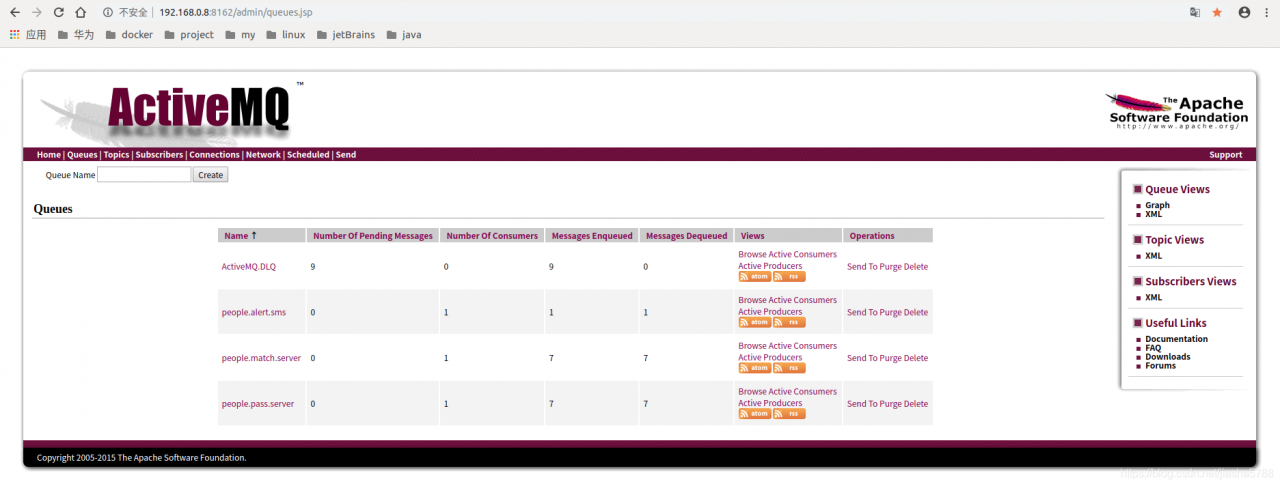This screenshot has width=1280, height=486.
Task: Delete the people.alert.sms queue
Action: [x=916, y=313]
